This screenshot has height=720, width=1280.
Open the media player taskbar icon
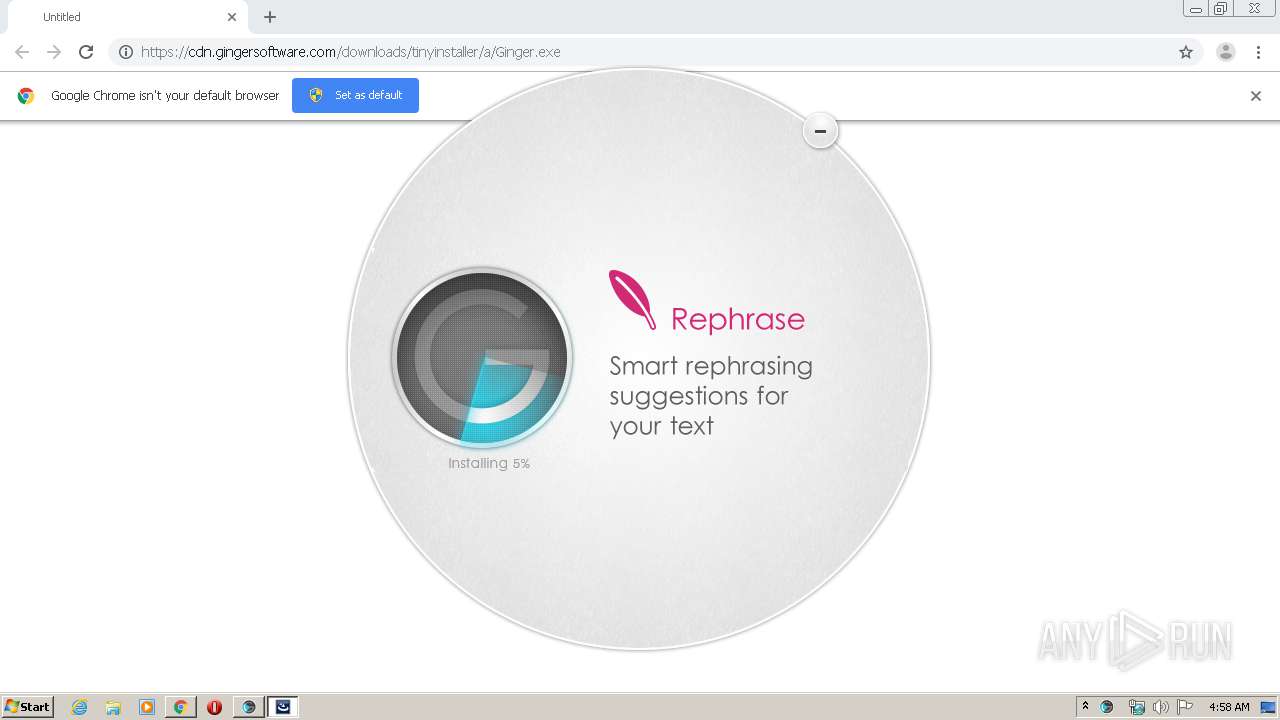click(147, 707)
